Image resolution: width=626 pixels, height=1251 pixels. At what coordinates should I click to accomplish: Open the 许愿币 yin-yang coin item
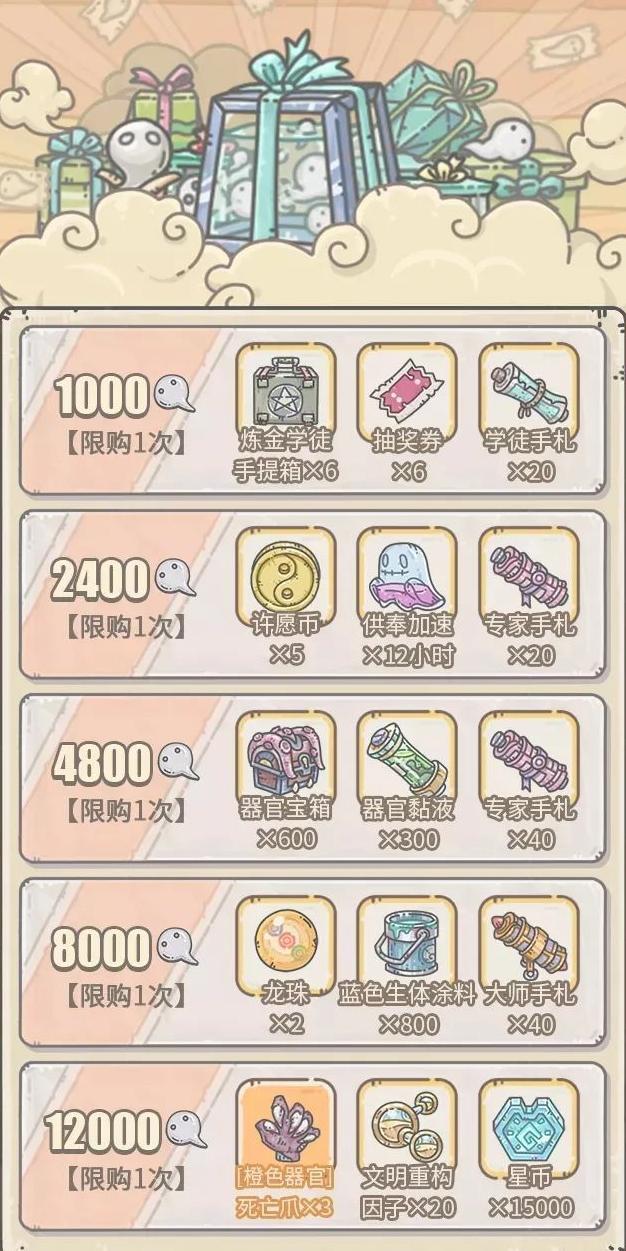pyautogui.click(x=286, y=577)
